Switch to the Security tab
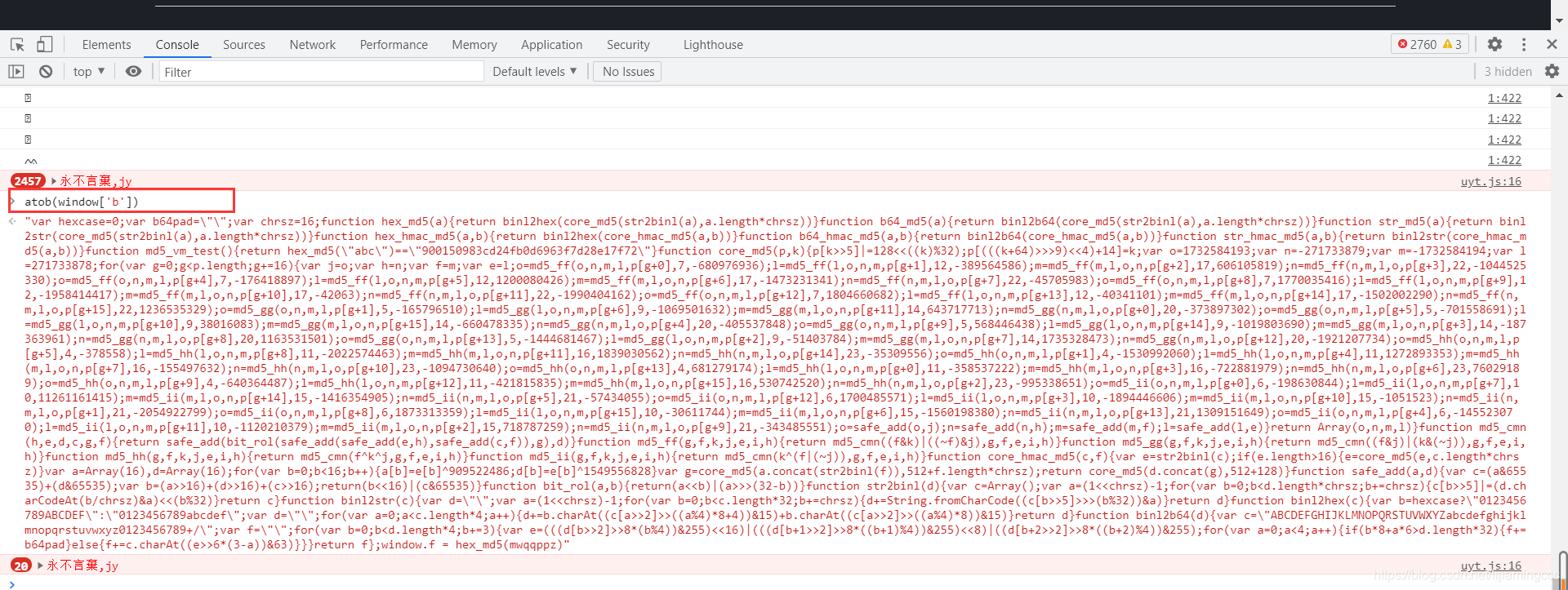Screen dimensions: 1568x590 [x=628, y=45]
